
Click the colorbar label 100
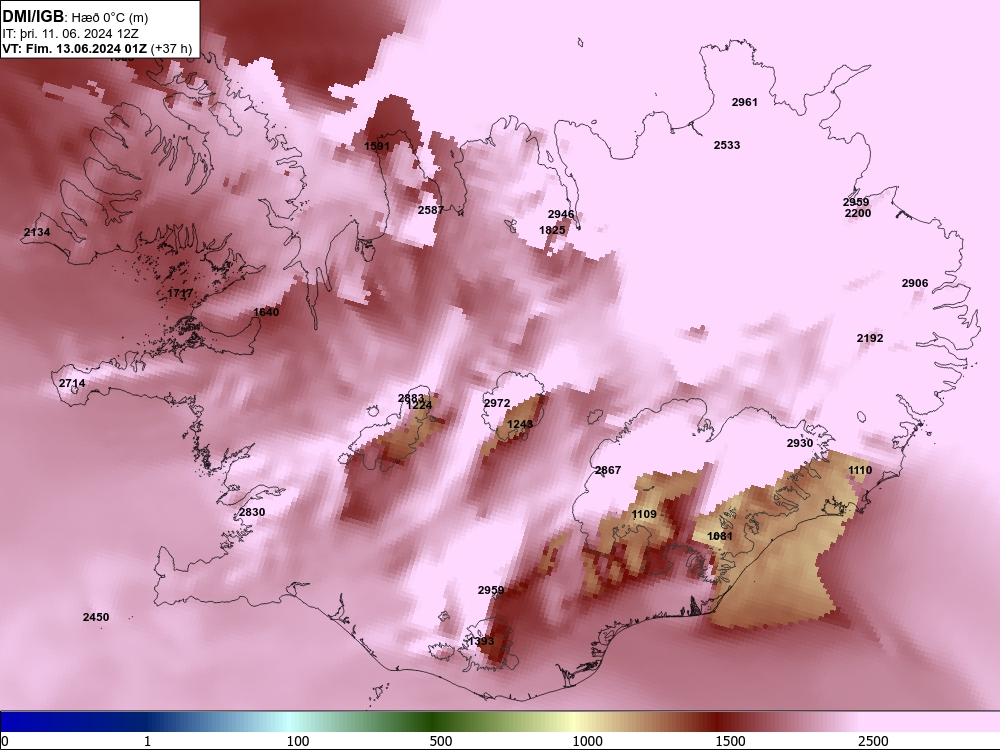[x=298, y=741]
